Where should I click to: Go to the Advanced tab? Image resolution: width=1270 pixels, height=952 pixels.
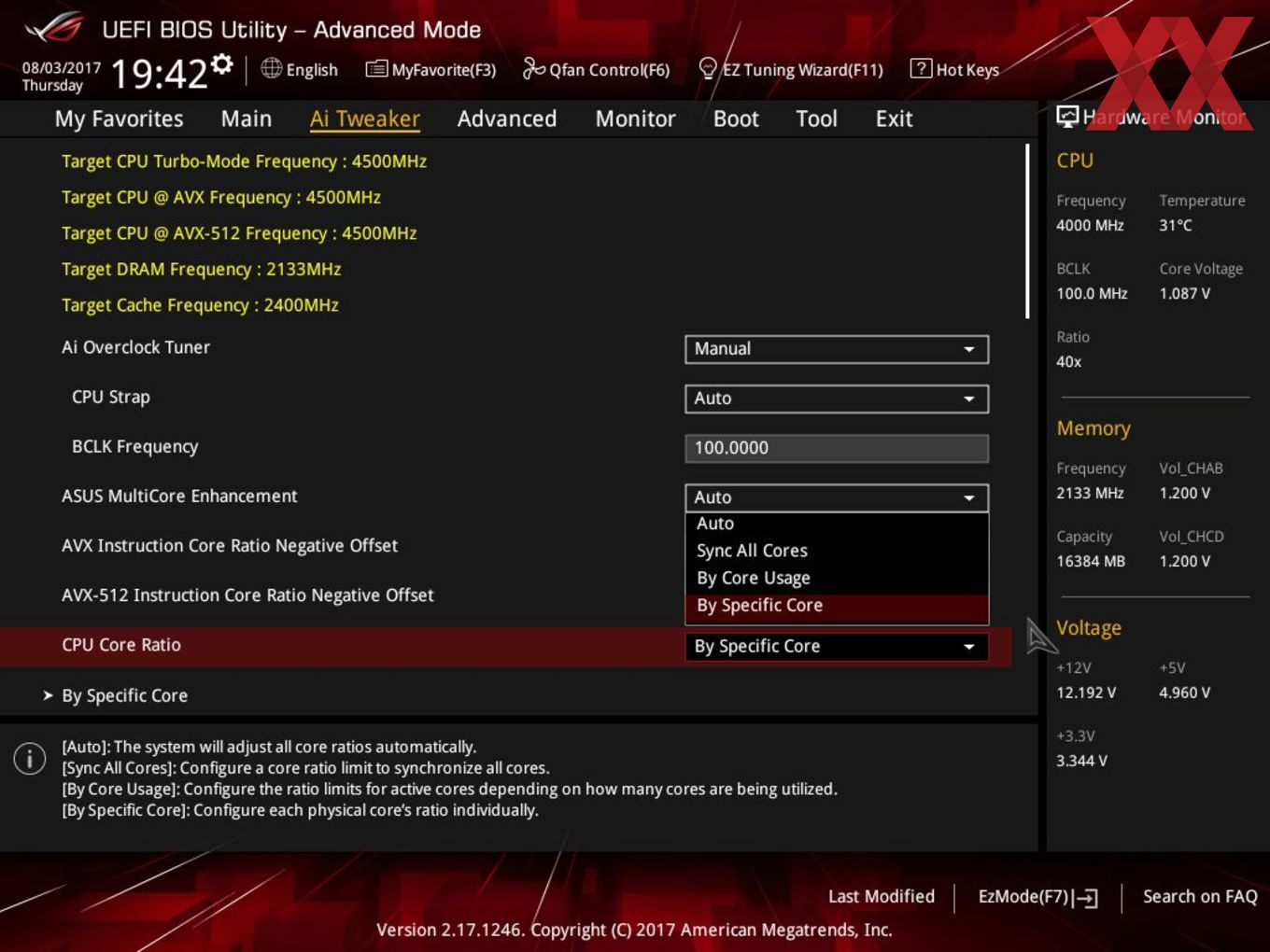[x=507, y=119]
